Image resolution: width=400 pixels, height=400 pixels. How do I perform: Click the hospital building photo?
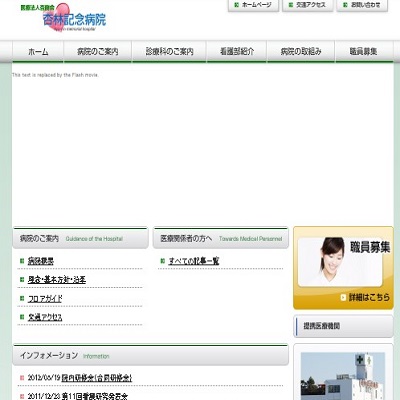[343, 376]
